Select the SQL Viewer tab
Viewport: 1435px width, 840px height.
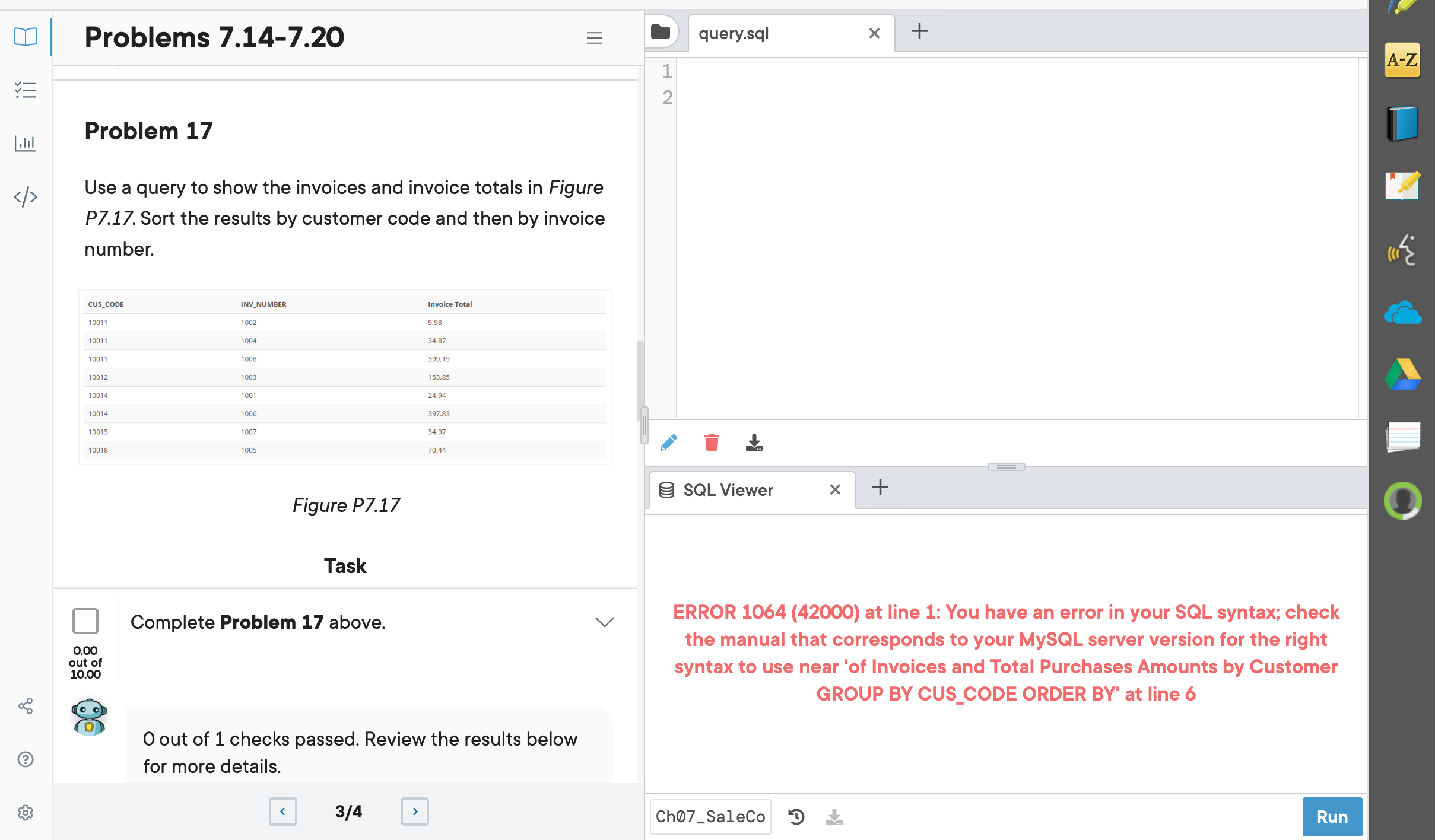point(728,489)
